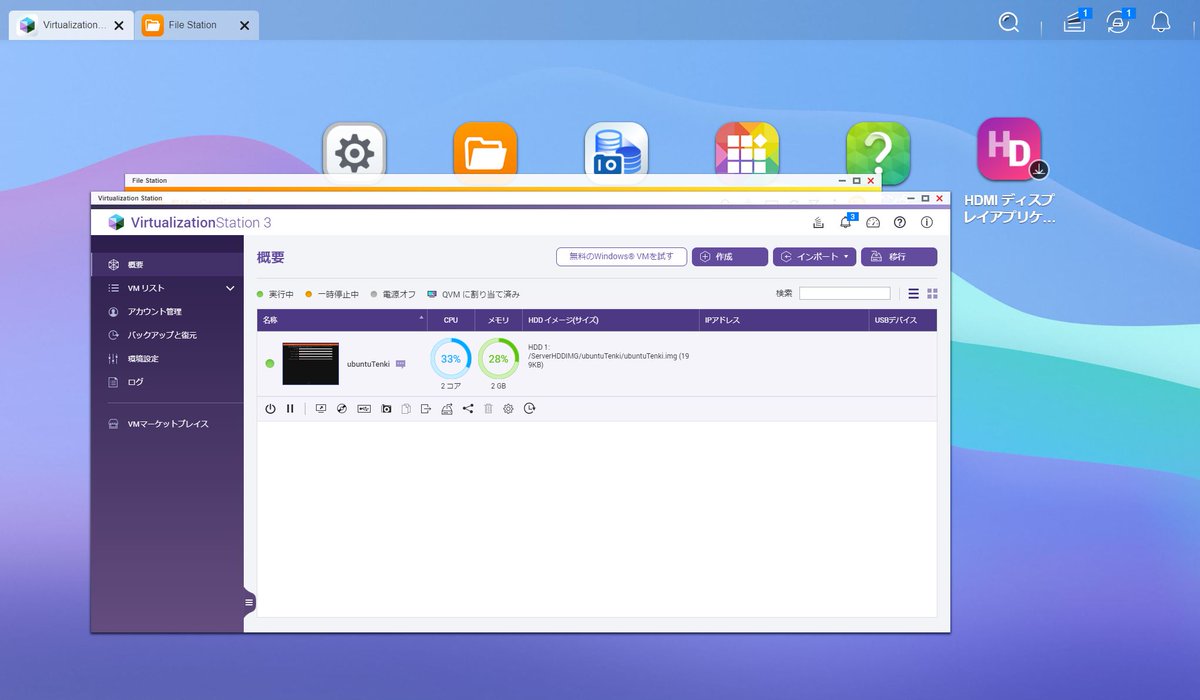This screenshot has width=1200, height=700.
Task: Shut down ubuntuTenki with the power icon
Action: pyautogui.click(x=270, y=408)
